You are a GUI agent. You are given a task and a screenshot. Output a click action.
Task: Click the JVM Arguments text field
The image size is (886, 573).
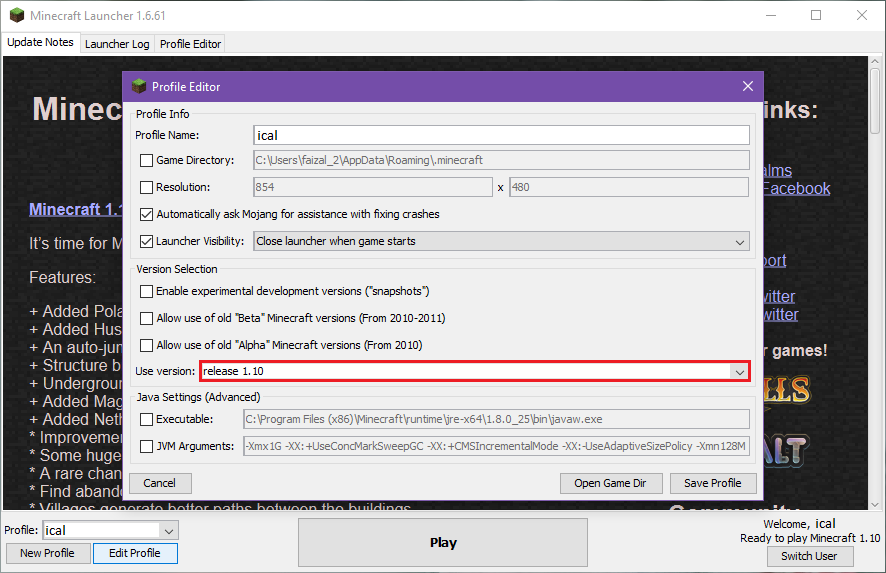coord(497,446)
